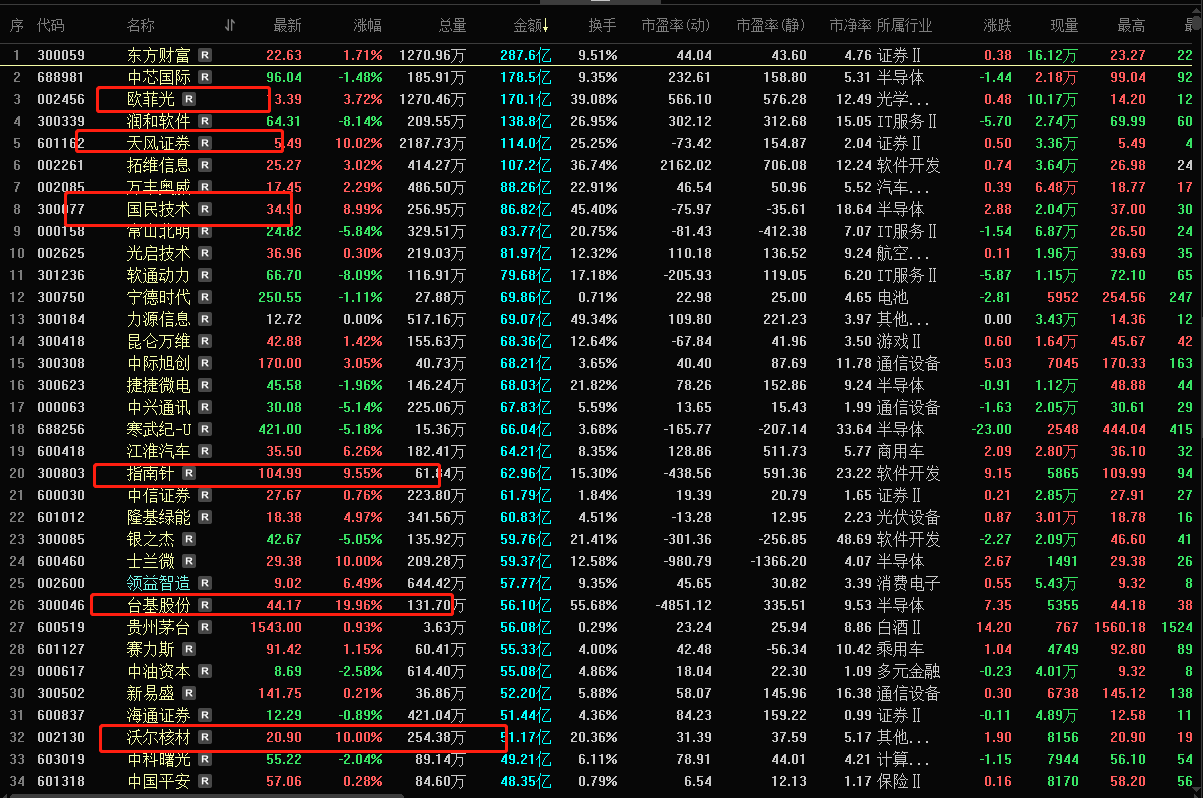Click the R badge beside 捷捷微电

(x=205, y=385)
